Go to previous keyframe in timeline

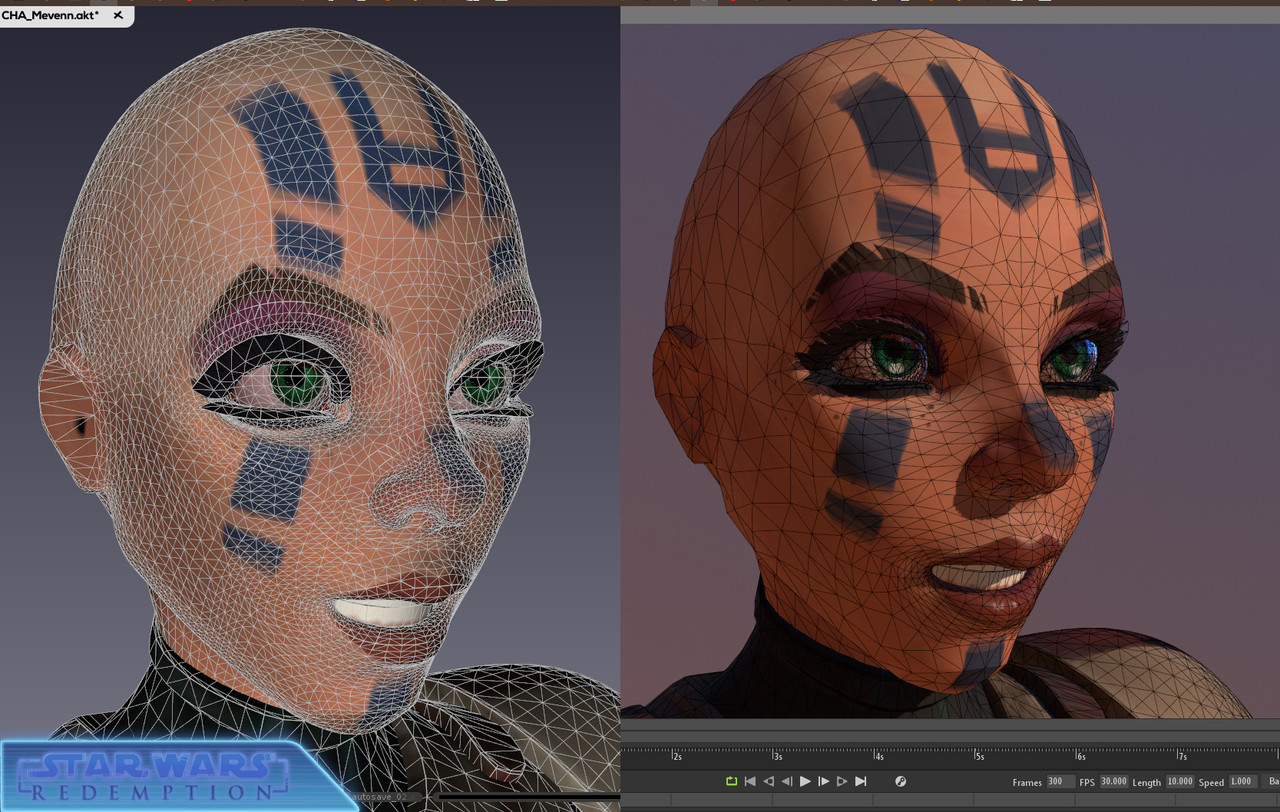768,781
